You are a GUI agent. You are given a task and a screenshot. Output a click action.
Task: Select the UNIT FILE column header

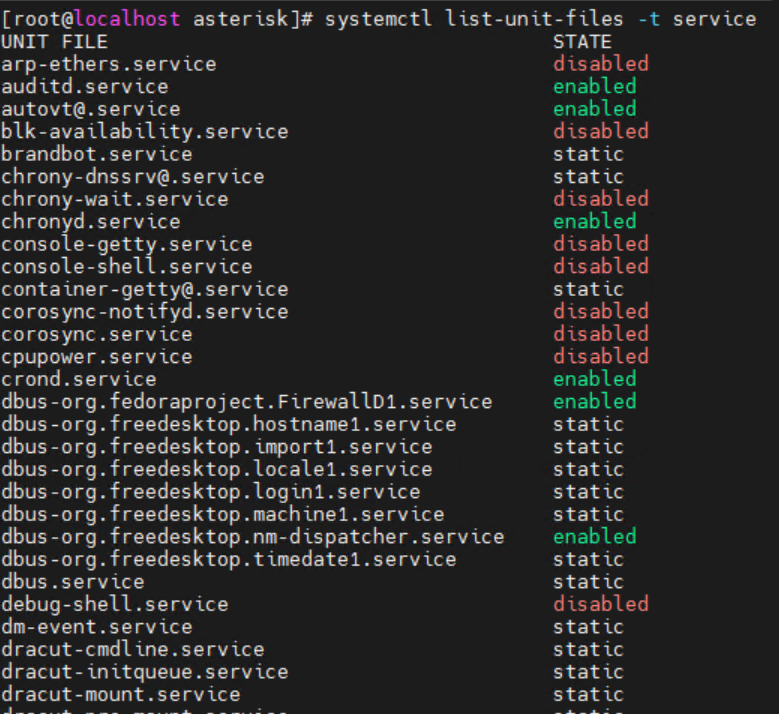point(54,42)
